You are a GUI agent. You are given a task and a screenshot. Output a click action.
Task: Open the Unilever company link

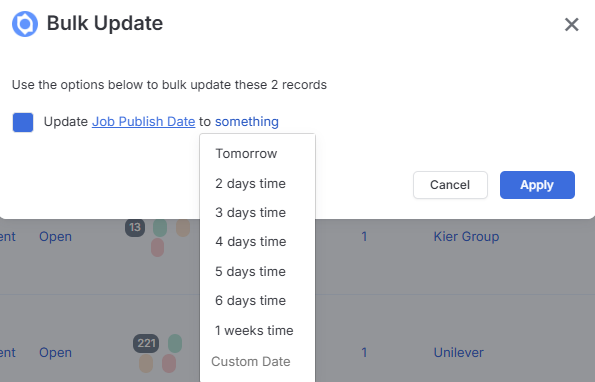[458, 353]
